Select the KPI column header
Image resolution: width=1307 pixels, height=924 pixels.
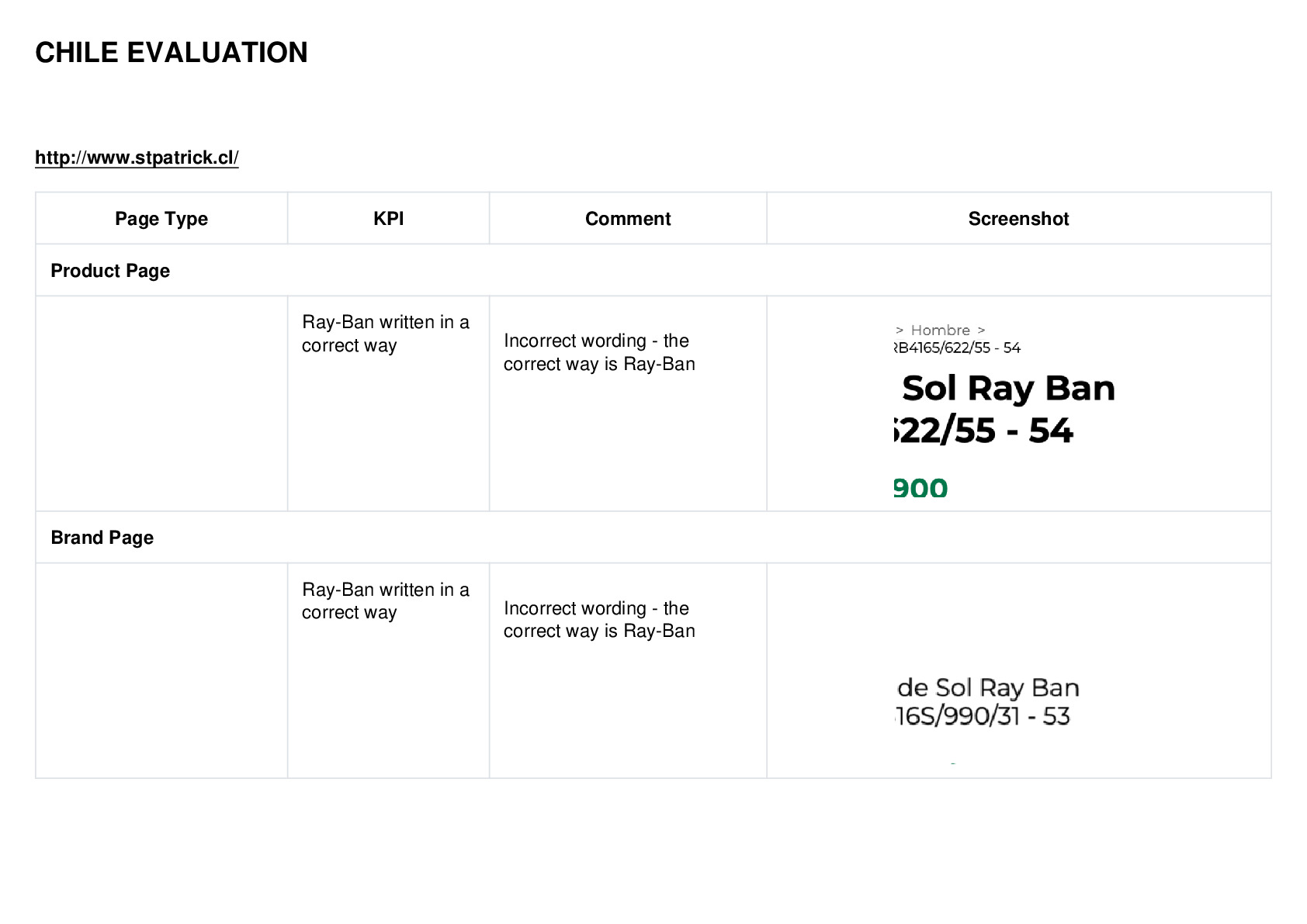[388, 219]
